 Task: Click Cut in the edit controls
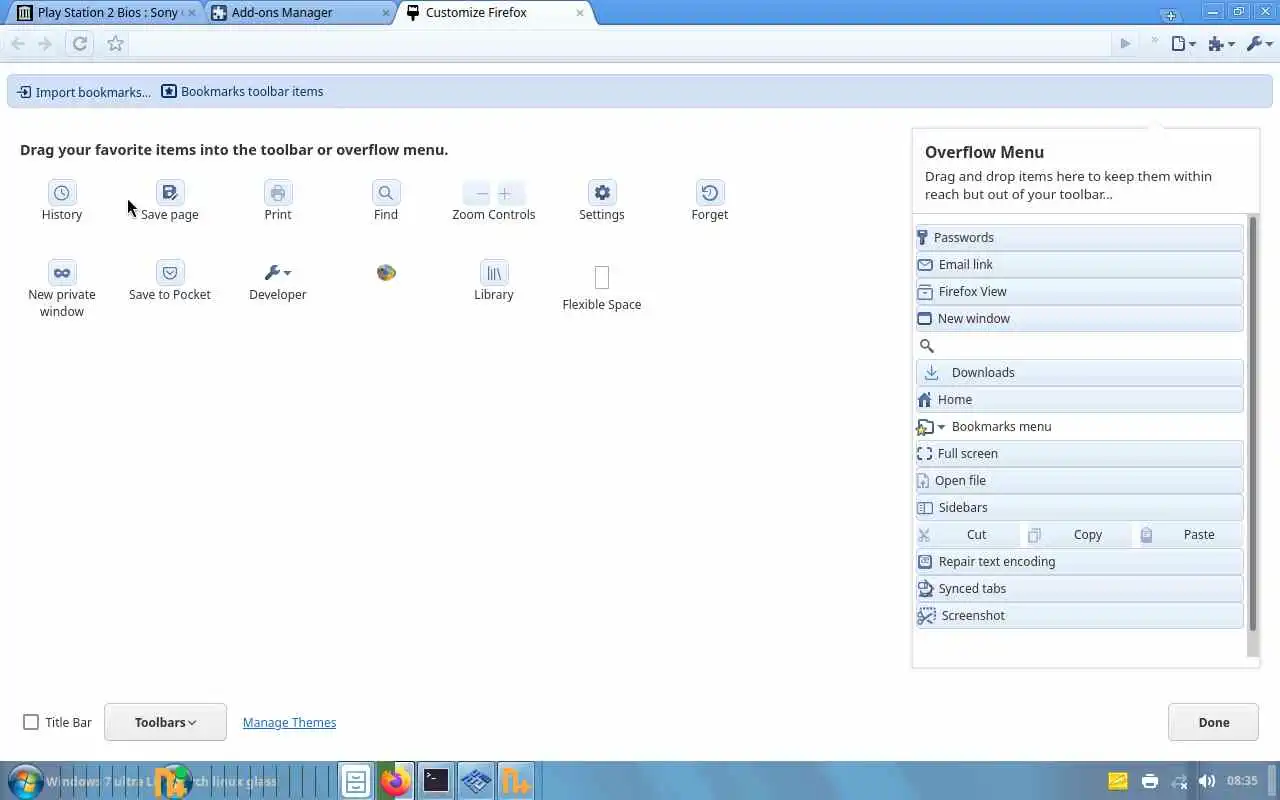(x=969, y=534)
